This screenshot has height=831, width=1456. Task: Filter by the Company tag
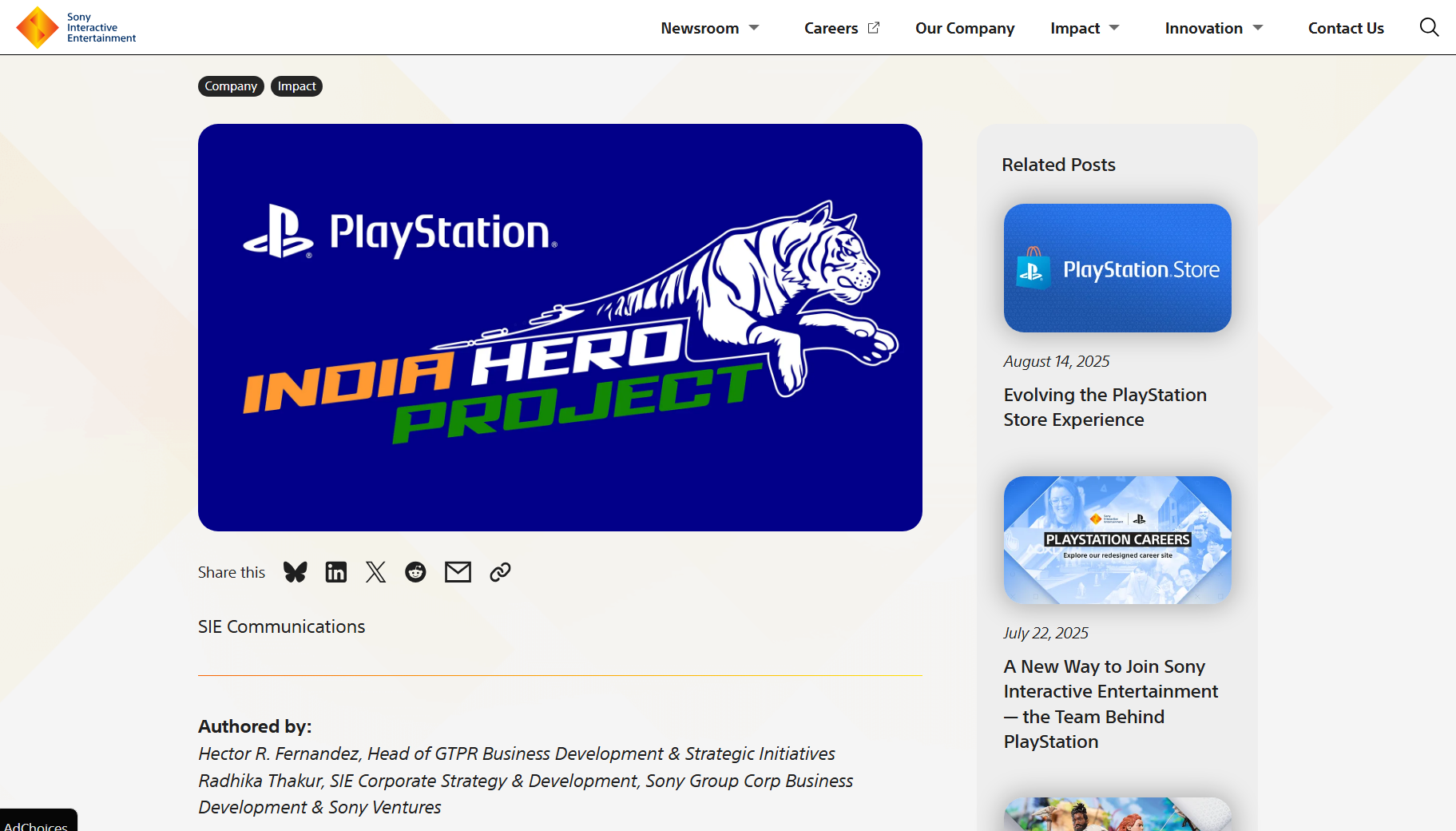click(x=231, y=86)
